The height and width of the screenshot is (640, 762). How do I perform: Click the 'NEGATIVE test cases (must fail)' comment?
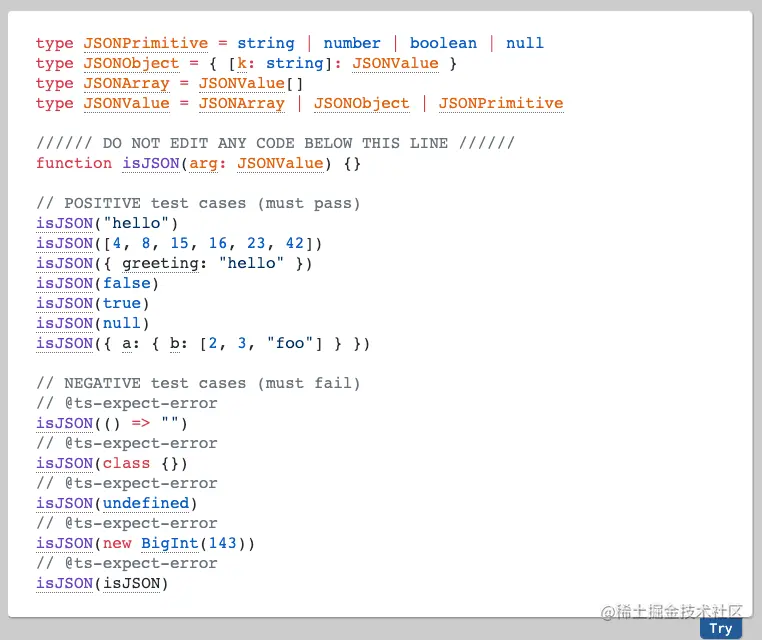click(198, 383)
